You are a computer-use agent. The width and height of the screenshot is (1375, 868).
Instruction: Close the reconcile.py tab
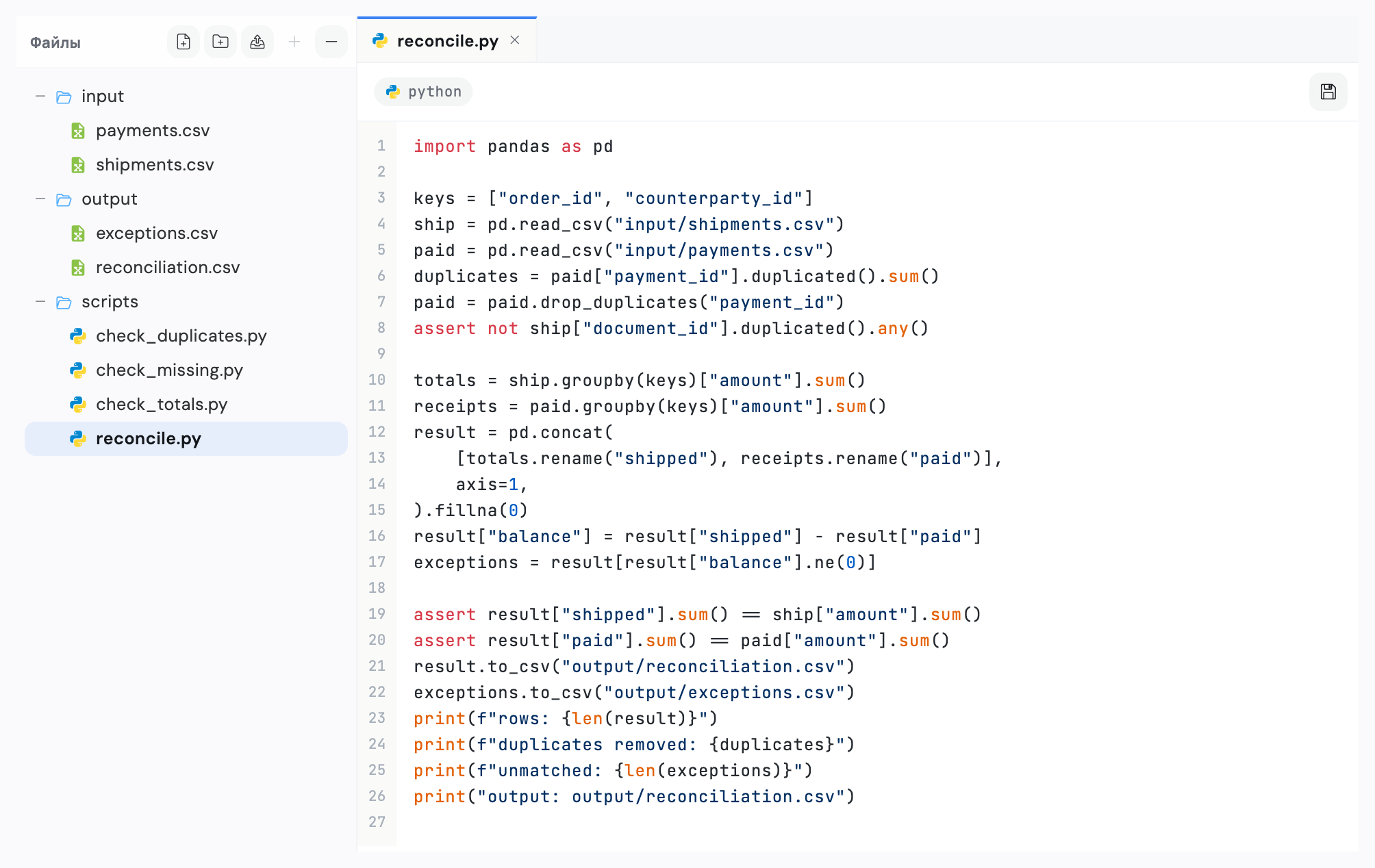coord(515,40)
